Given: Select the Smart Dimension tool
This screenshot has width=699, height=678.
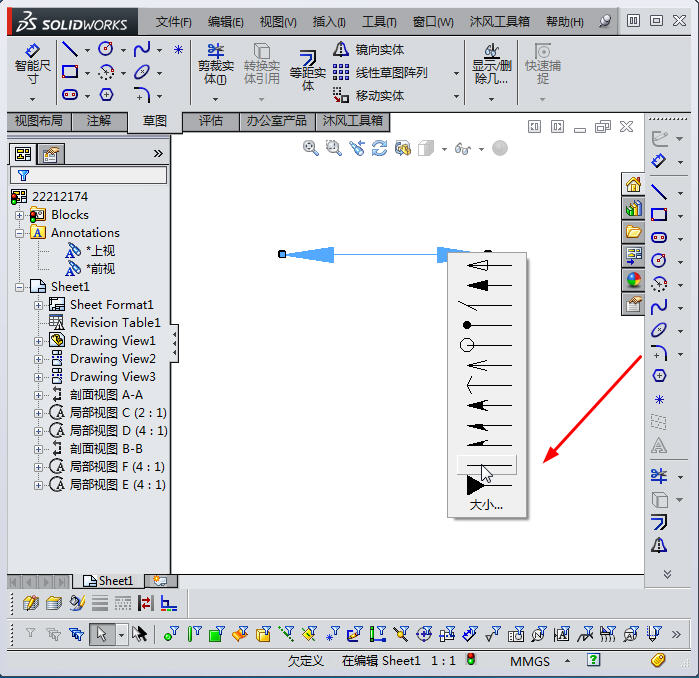Looking at the screenshot, I should pos(32,63).
